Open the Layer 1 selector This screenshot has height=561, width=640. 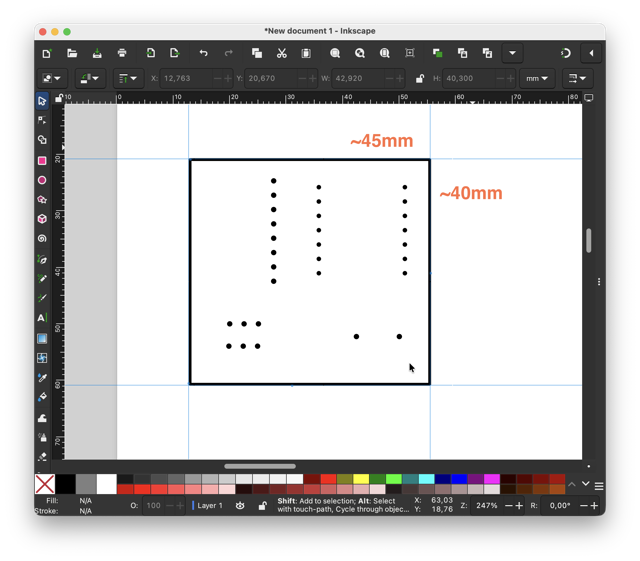click(207, 505)
